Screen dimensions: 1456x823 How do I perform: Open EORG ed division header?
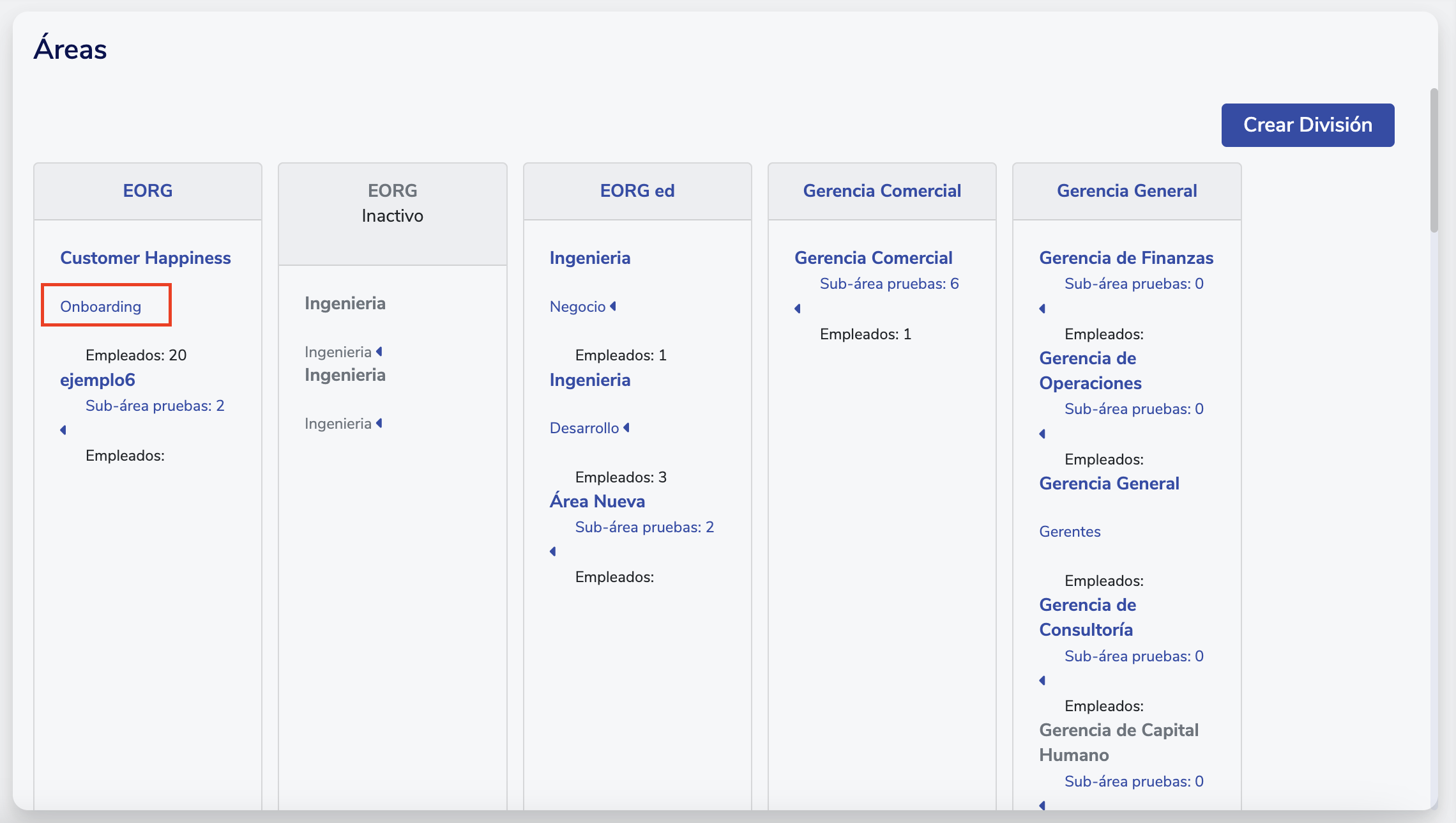[x=637, y=191]
